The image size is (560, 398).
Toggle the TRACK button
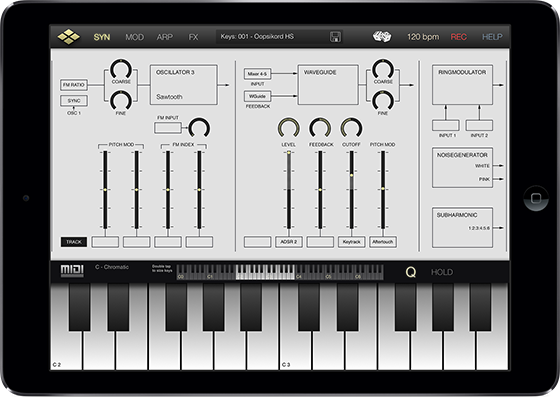74,242
